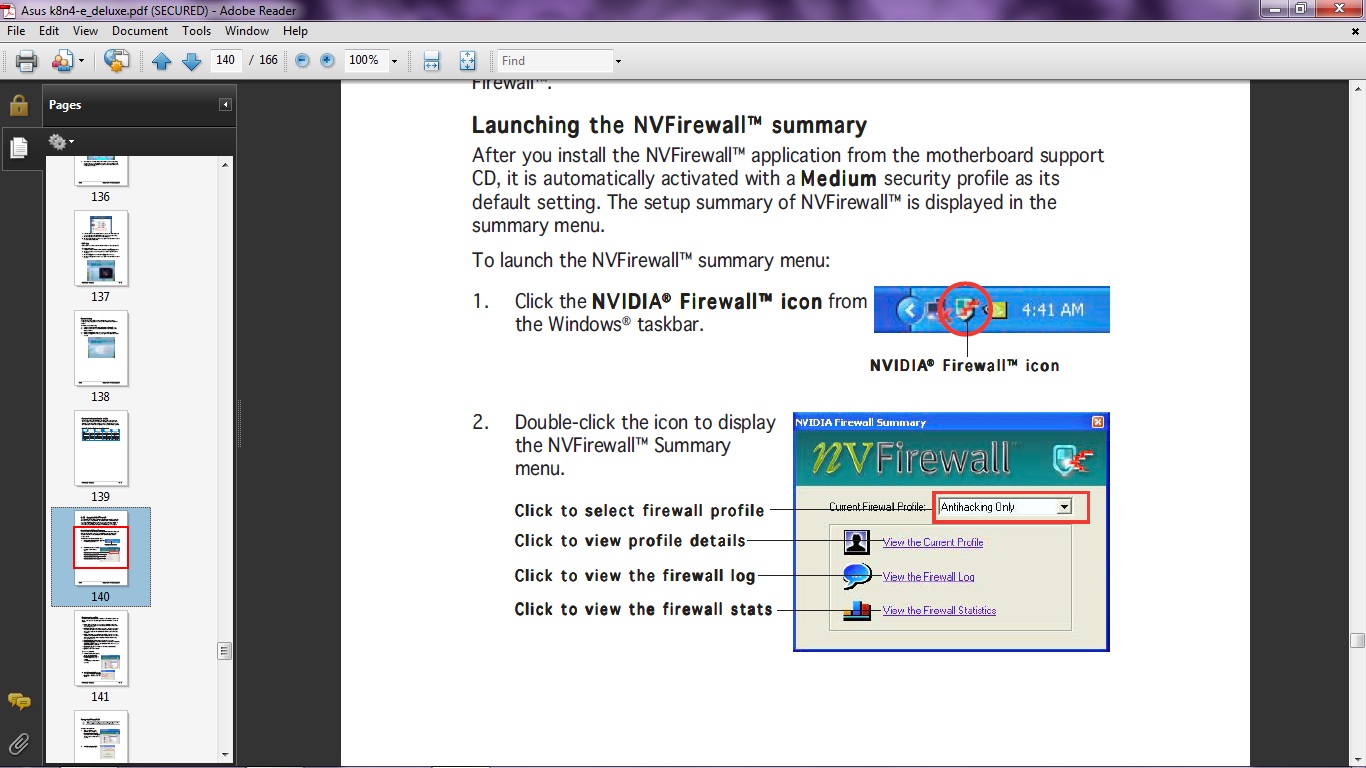This screenshot has height=768, width=1366.
Task: Open the Edit menu
Action: click(x=49, y=31)
